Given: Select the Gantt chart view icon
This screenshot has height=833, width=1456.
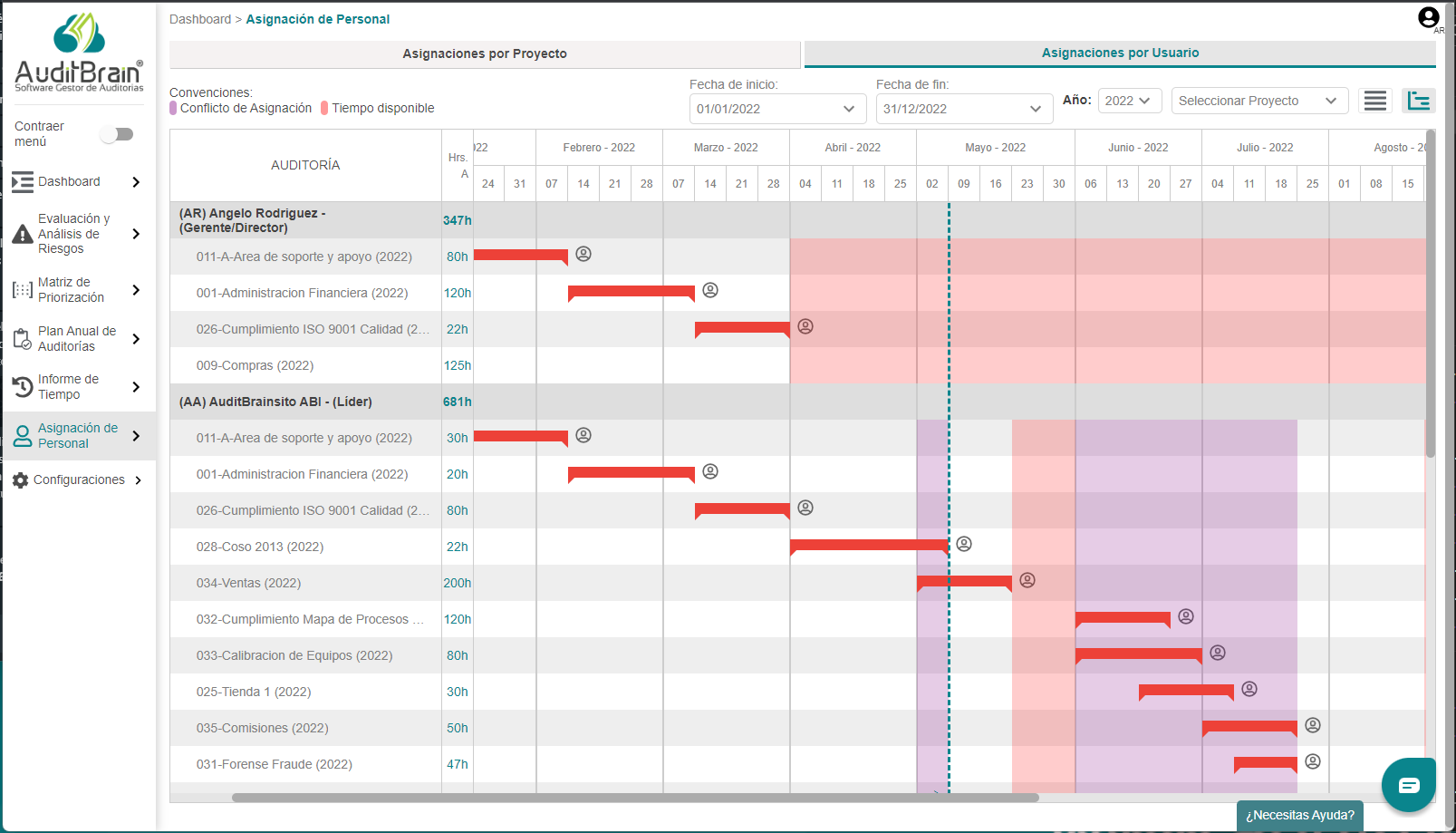Looking at the screenshot, I should pyautogui.click(x=1418, y=101).
